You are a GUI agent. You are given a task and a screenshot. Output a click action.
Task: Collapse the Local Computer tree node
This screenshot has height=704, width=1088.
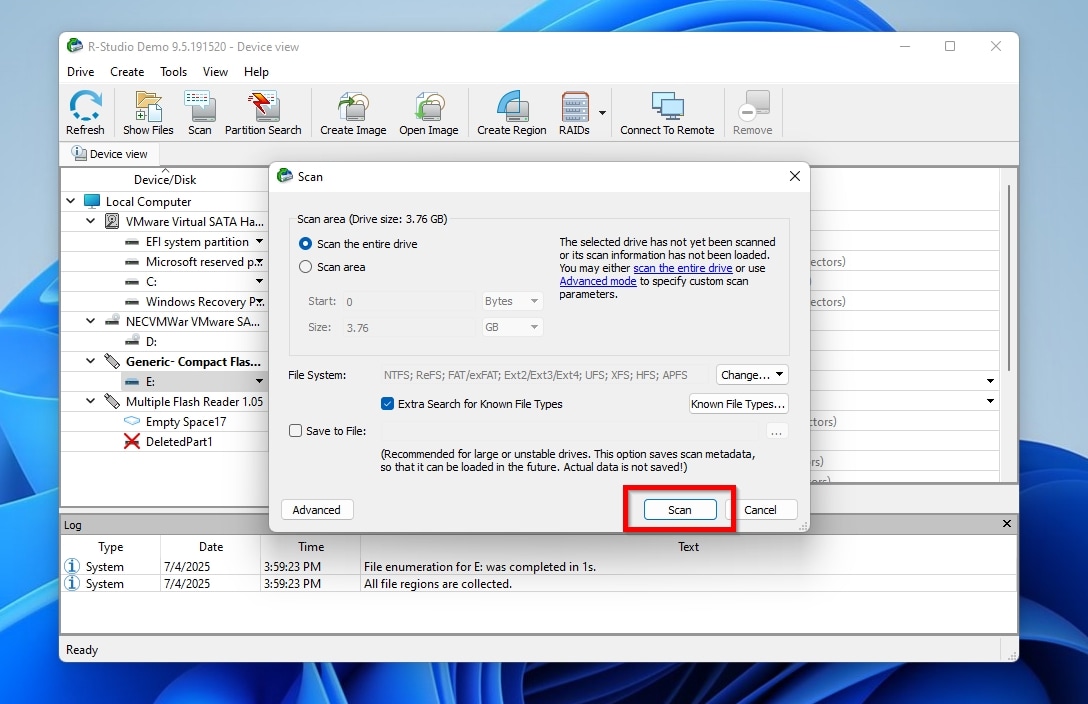pos(71,201)
